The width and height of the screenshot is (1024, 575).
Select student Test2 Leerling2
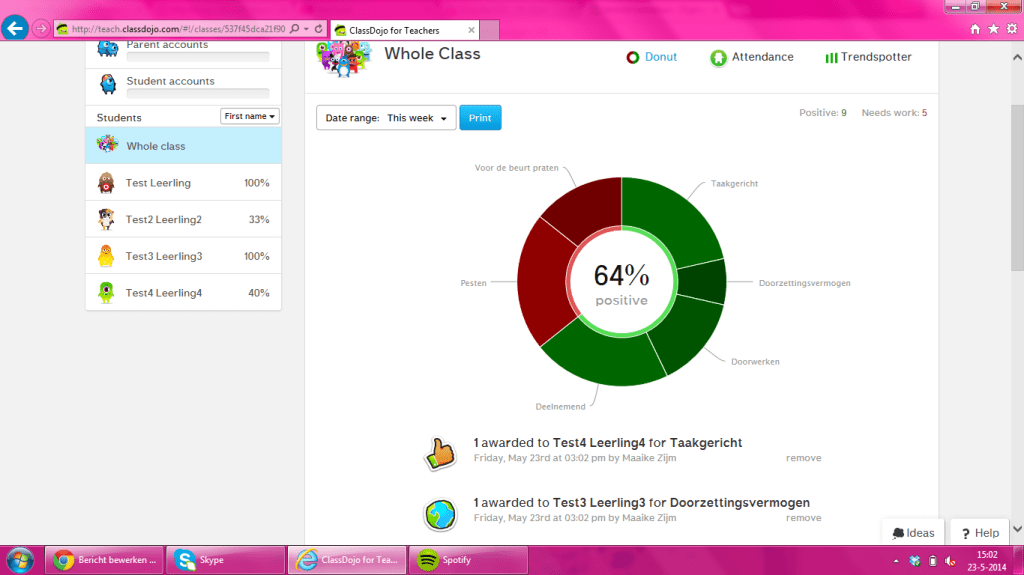coord(183,220)
